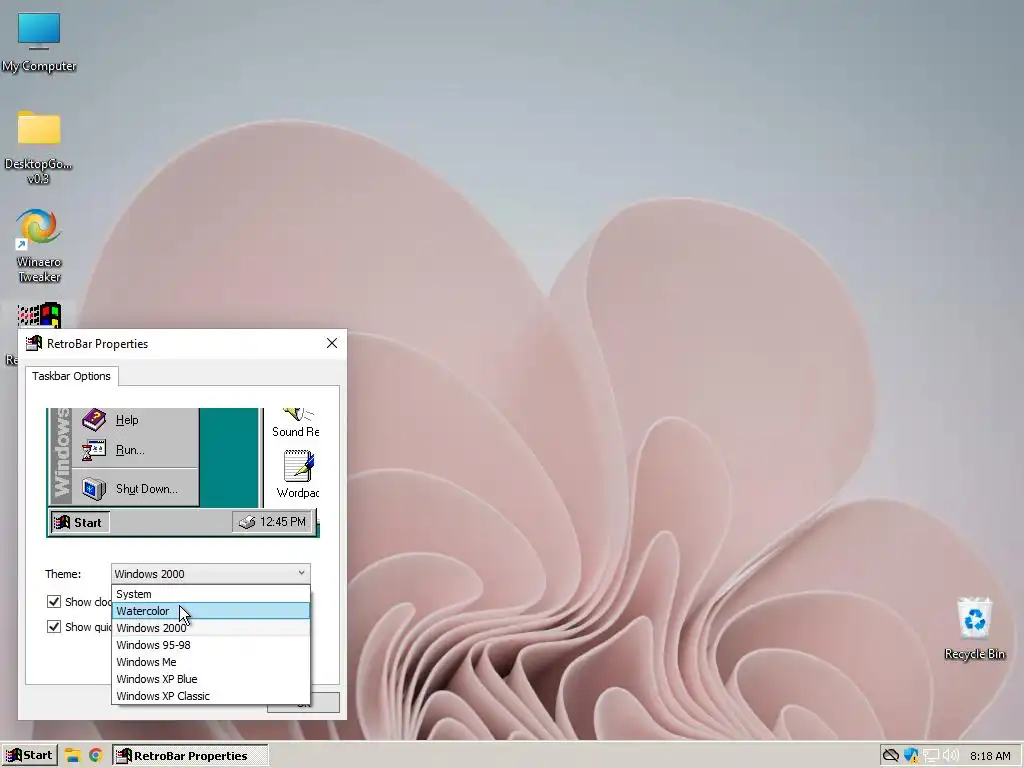This screenshot has height=768, width=1024.
Task: Open Windows Security shield tray icon
Action: point(910,756)
